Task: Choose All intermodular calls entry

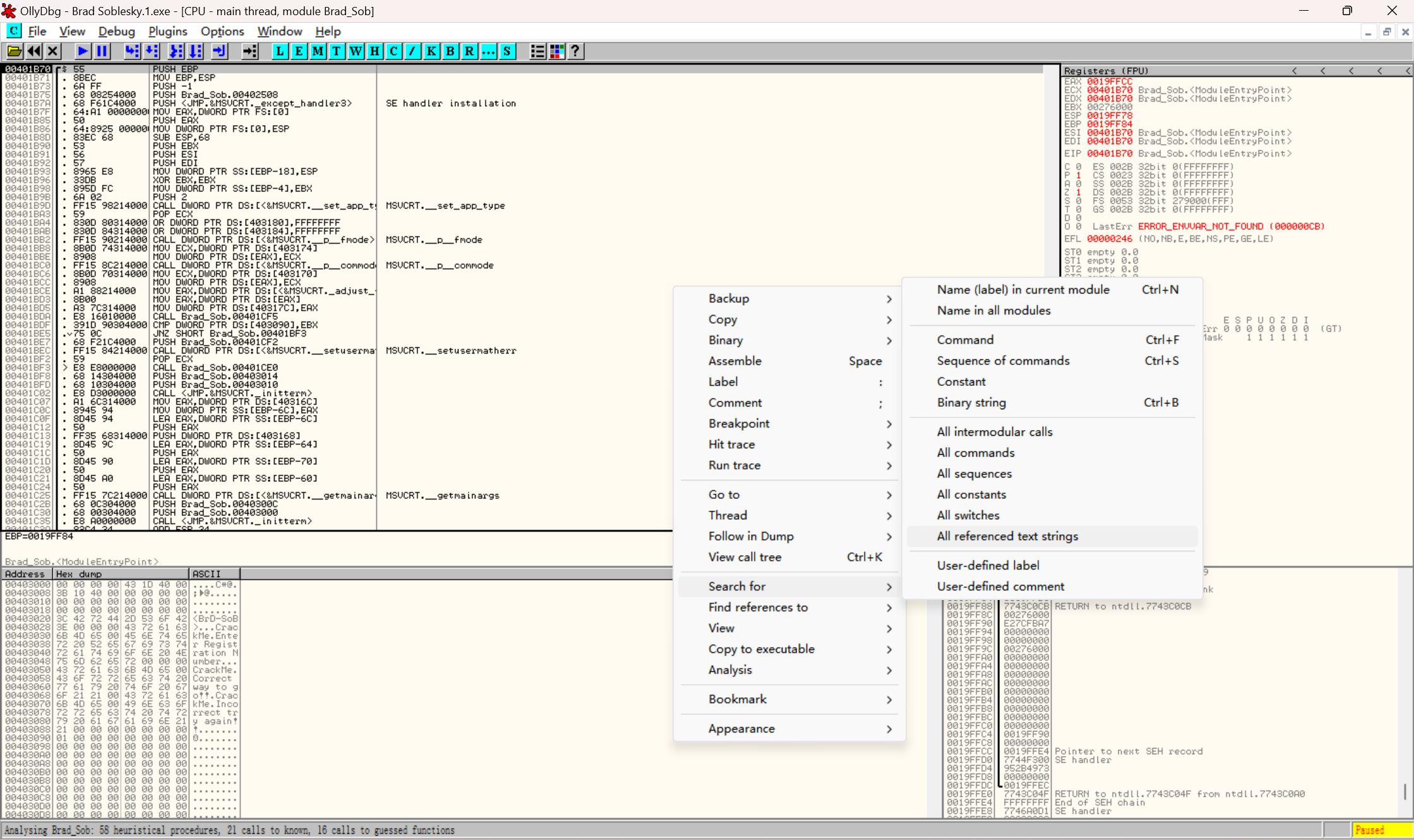Action: 994,432
